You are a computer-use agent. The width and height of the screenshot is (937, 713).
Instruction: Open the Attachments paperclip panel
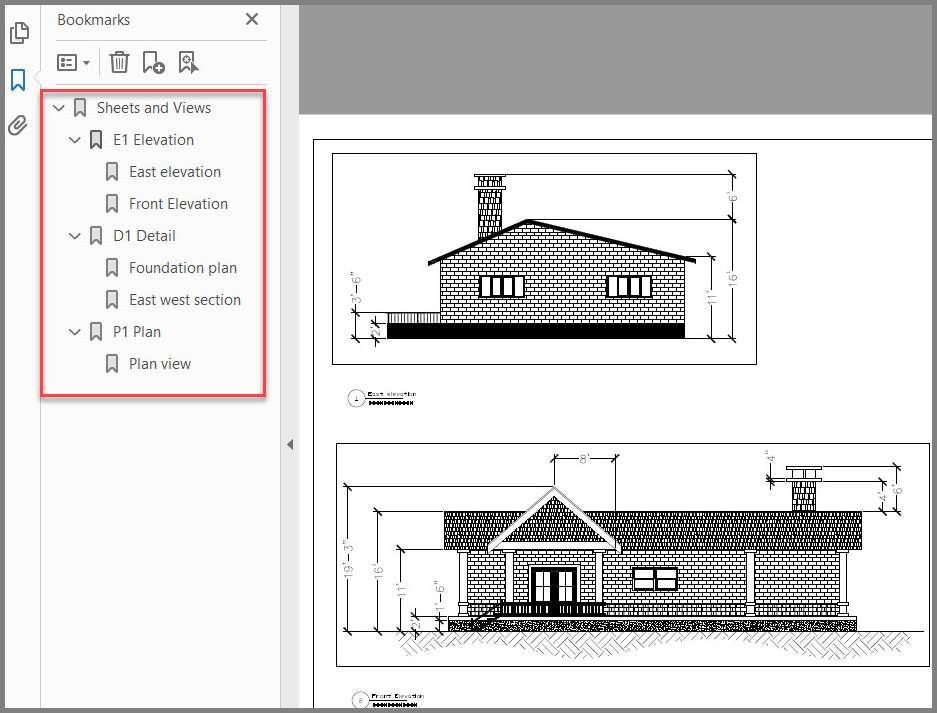[18, 126]
